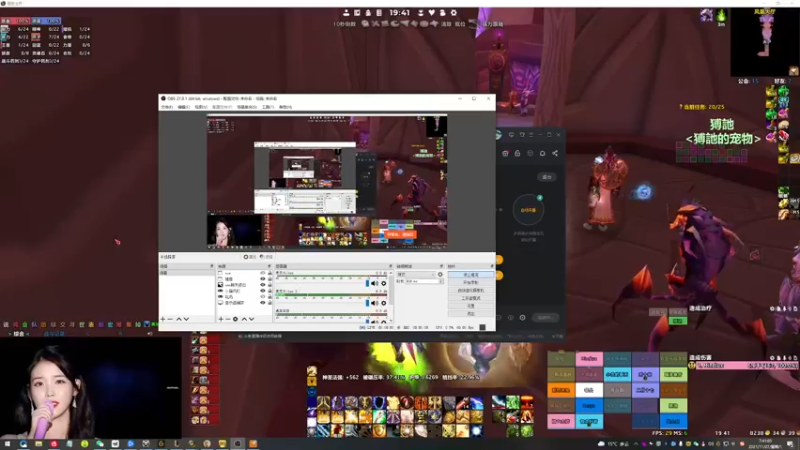Undock the Audio Mixer panel with float icon
This screenshot has height=450, width=800.
pyautogui.click(x=391, y=266)
